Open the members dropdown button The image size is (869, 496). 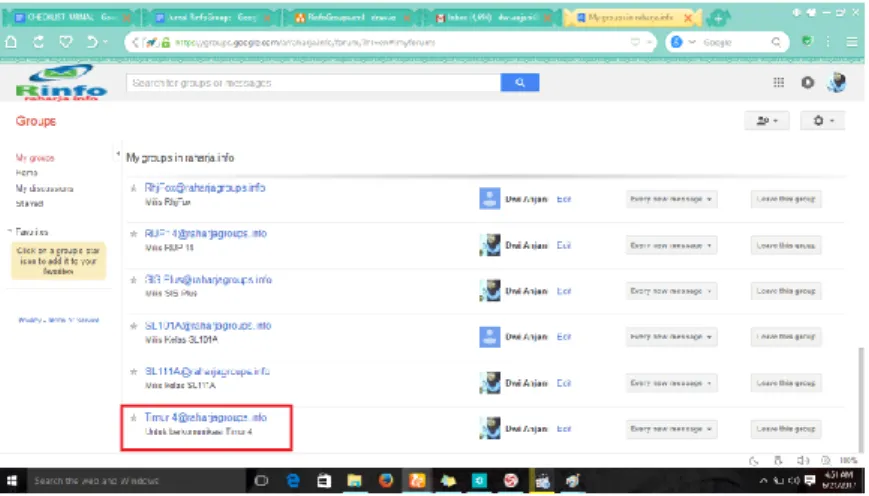point(766,121)
